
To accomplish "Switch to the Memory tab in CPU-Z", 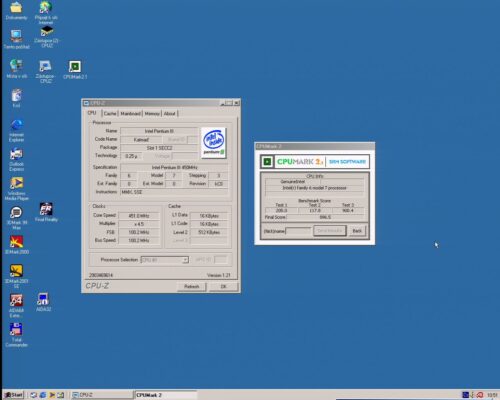I will coord(152,114).
